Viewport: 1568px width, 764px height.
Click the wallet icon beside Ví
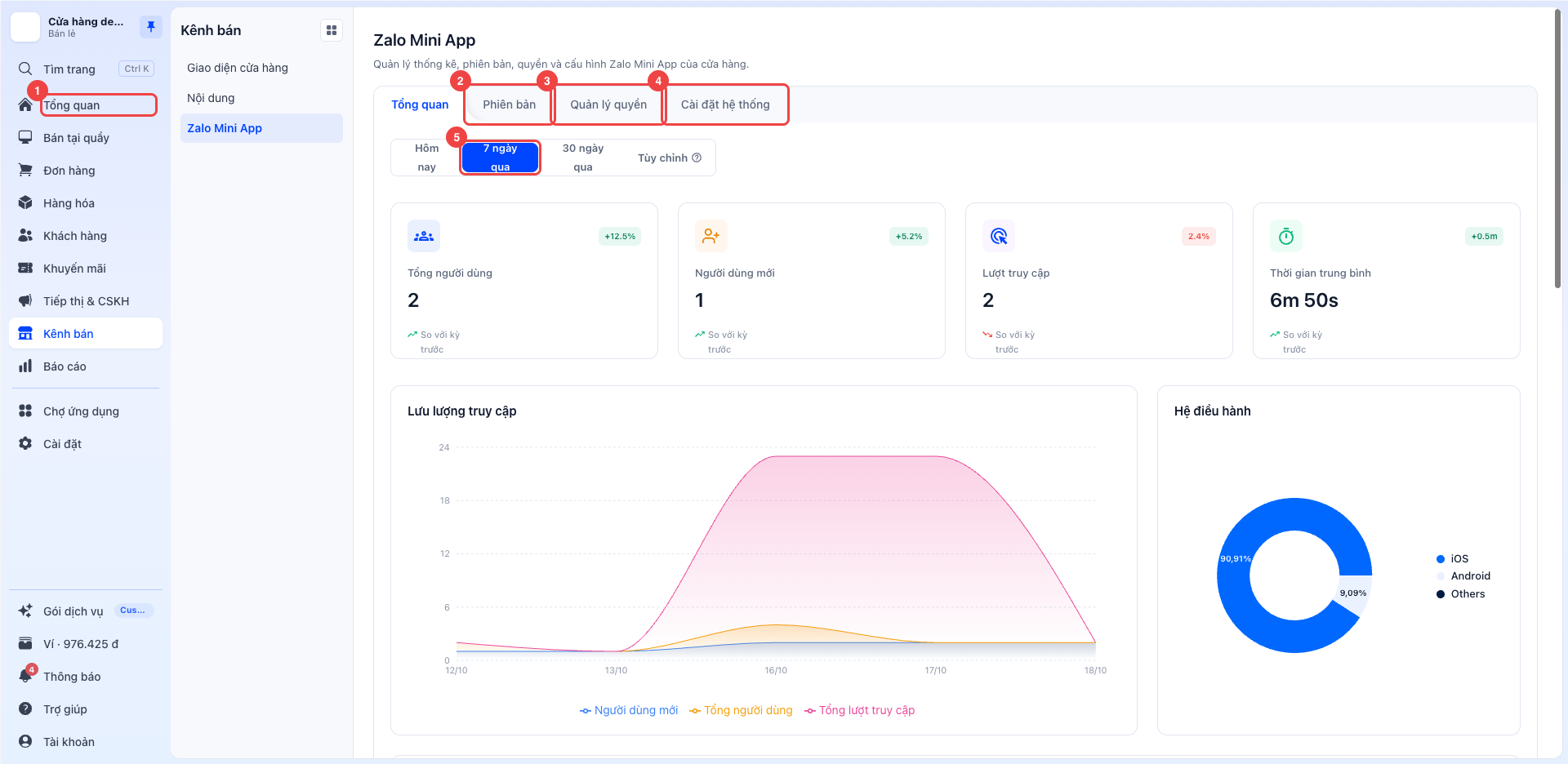(25, 643)
